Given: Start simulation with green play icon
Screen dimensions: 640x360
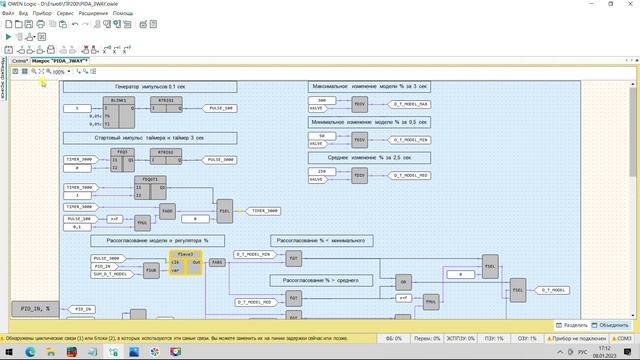Looking at the screenshot, I should point(8,37).
